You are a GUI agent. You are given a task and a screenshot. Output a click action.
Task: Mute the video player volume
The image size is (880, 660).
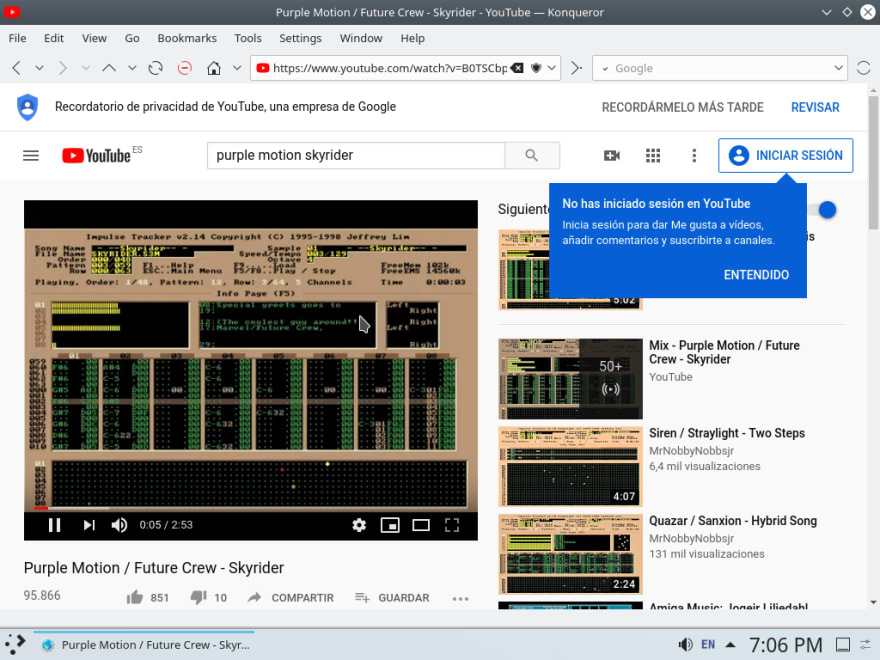tap(119, 525)
